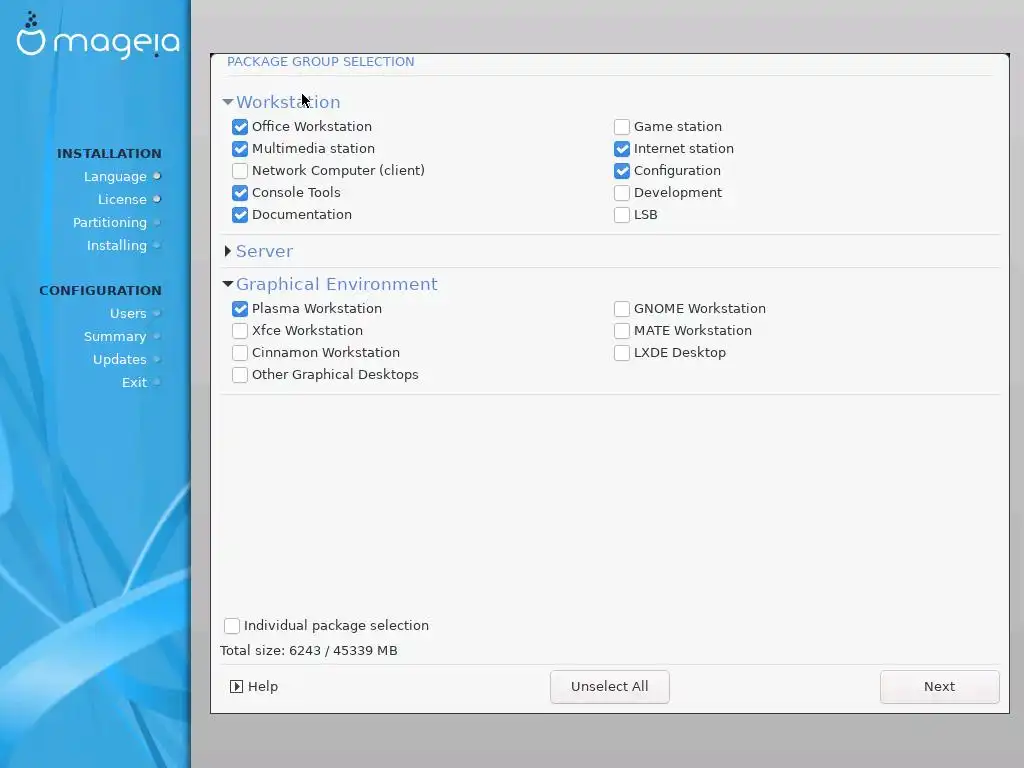Enable LSB checkbox
This screenshot has width=1024, height=768.
pos(622,215)
